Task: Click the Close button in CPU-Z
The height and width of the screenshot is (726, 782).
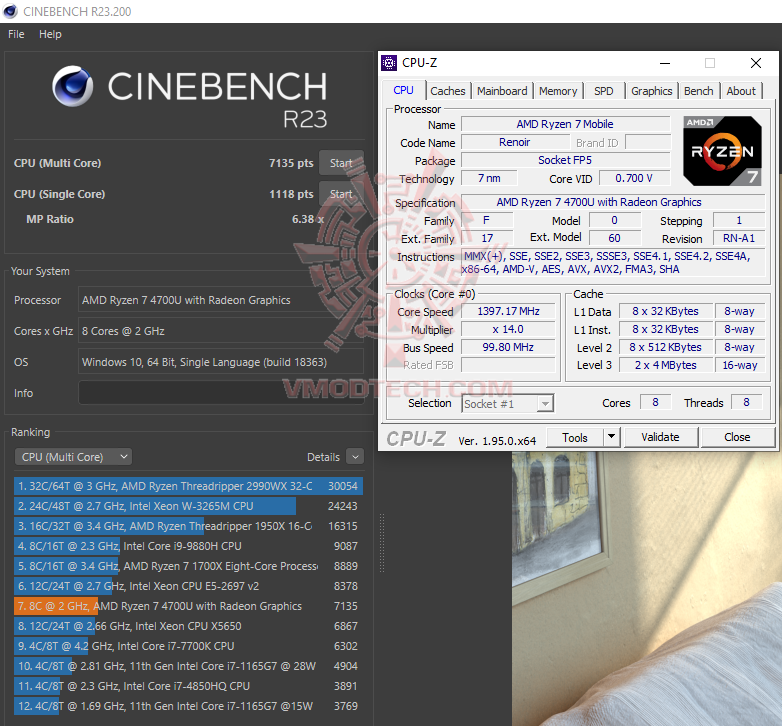Action: click(737, 437)
